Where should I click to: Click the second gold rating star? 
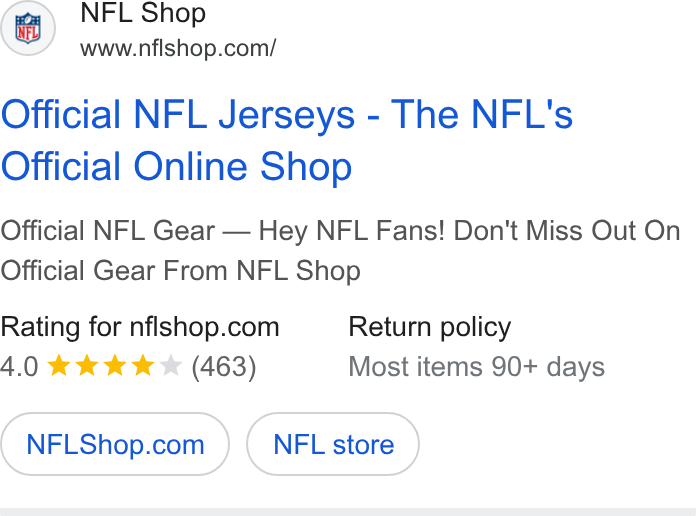pyautogui.click(x=87, y=365)
